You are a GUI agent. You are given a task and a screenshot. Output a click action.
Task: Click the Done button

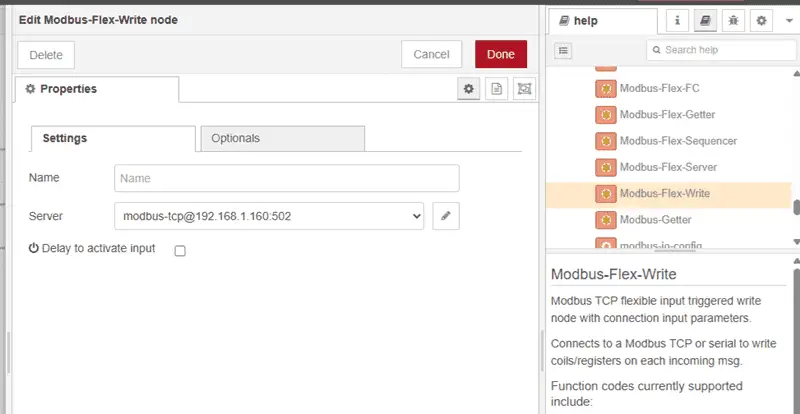501,55
